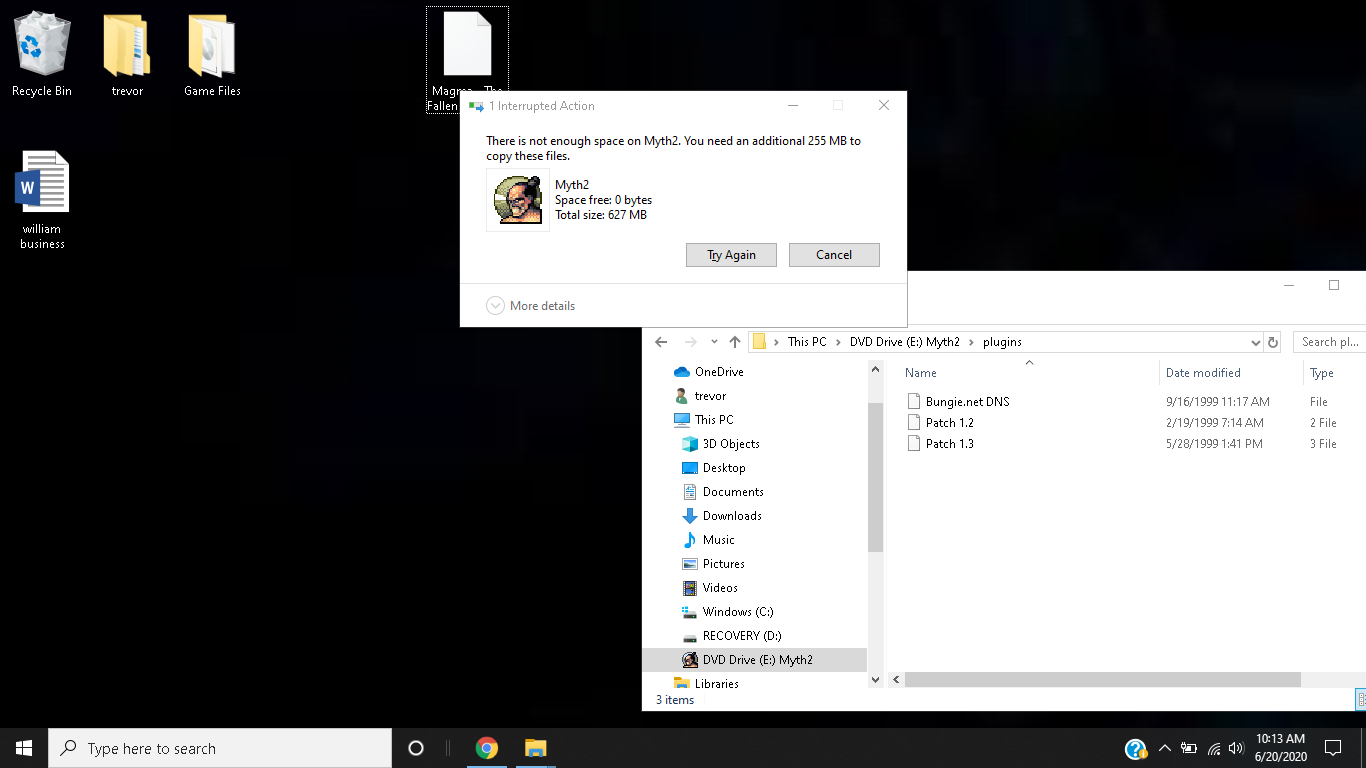Click the Myth2 disc icon in dialog
The height and width of the screenshot is (768, 1366).
[x=517, y=199]
